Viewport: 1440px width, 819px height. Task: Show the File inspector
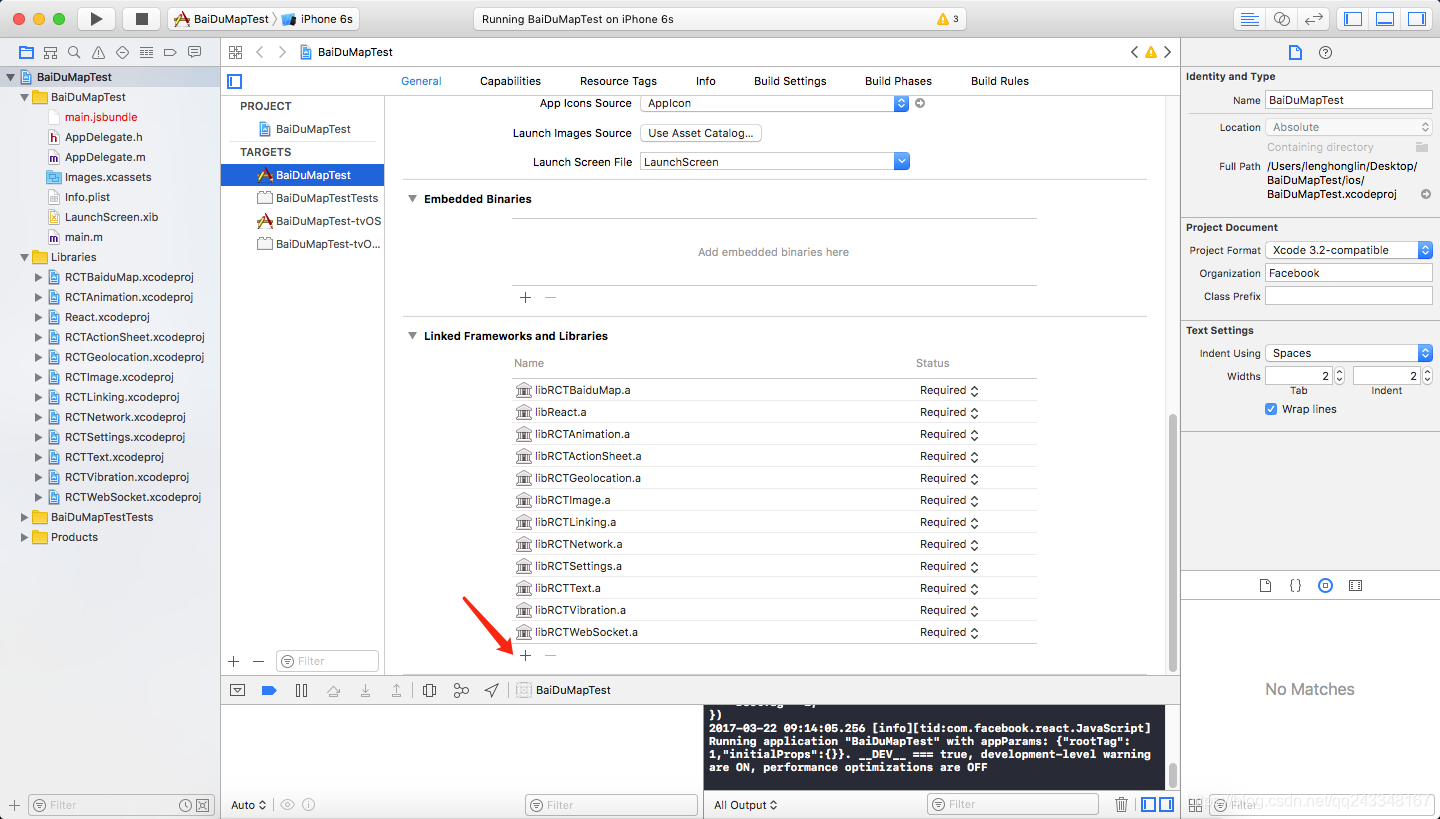pyautogui.click(x=1295, y=52)
